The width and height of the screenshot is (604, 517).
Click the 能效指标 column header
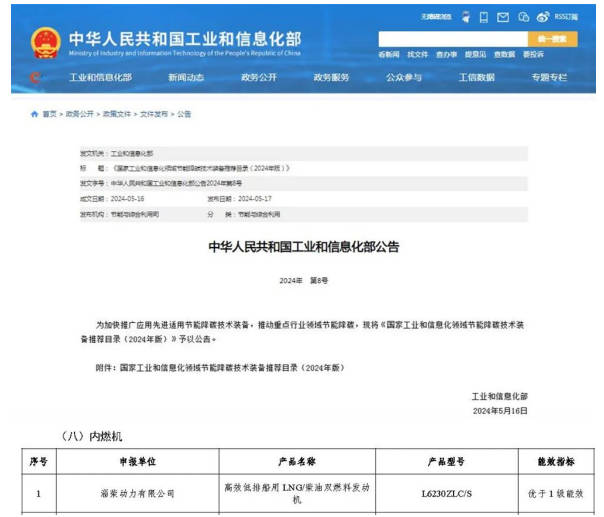(x=556, y=461)
